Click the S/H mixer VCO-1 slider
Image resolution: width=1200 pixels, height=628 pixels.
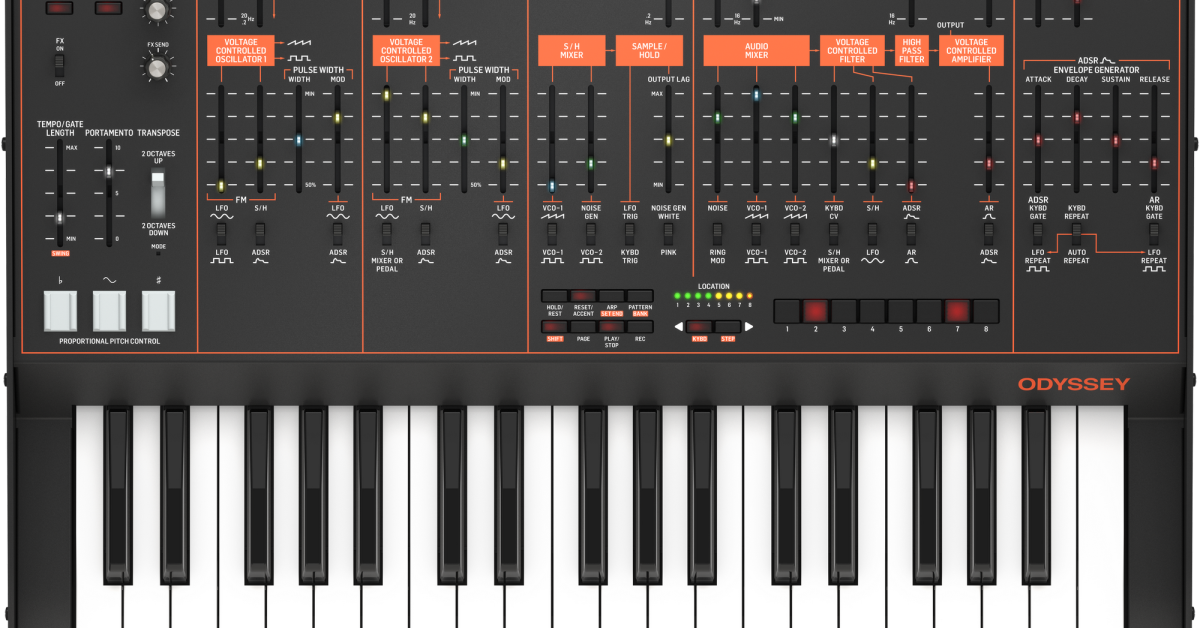coord(551,186)
